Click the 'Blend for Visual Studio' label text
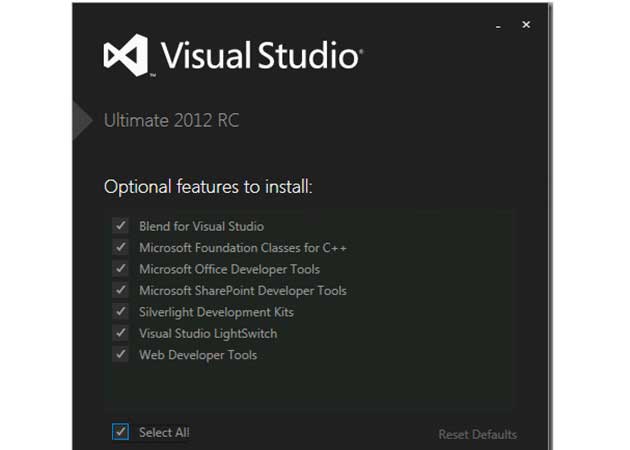The width and height of the screenshot is (630, 450). 201,226
